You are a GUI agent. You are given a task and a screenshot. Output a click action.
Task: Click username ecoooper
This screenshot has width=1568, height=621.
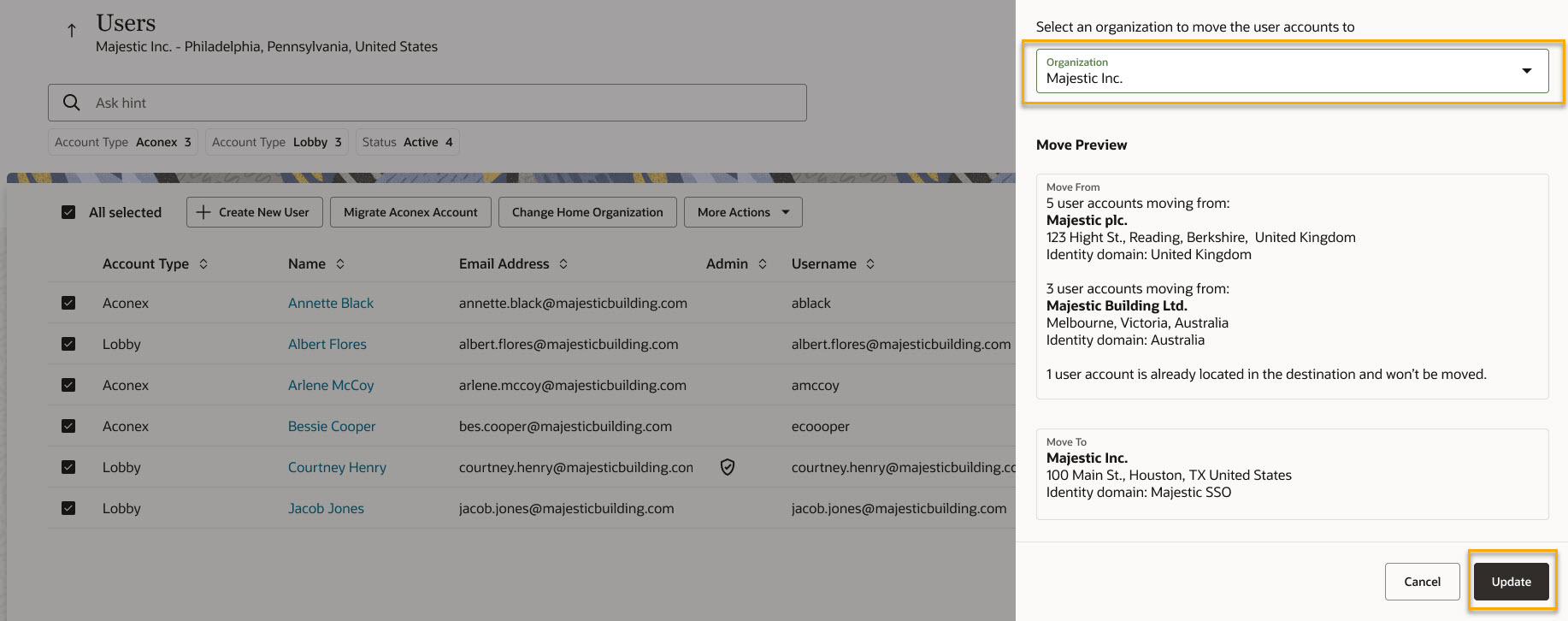821,426
